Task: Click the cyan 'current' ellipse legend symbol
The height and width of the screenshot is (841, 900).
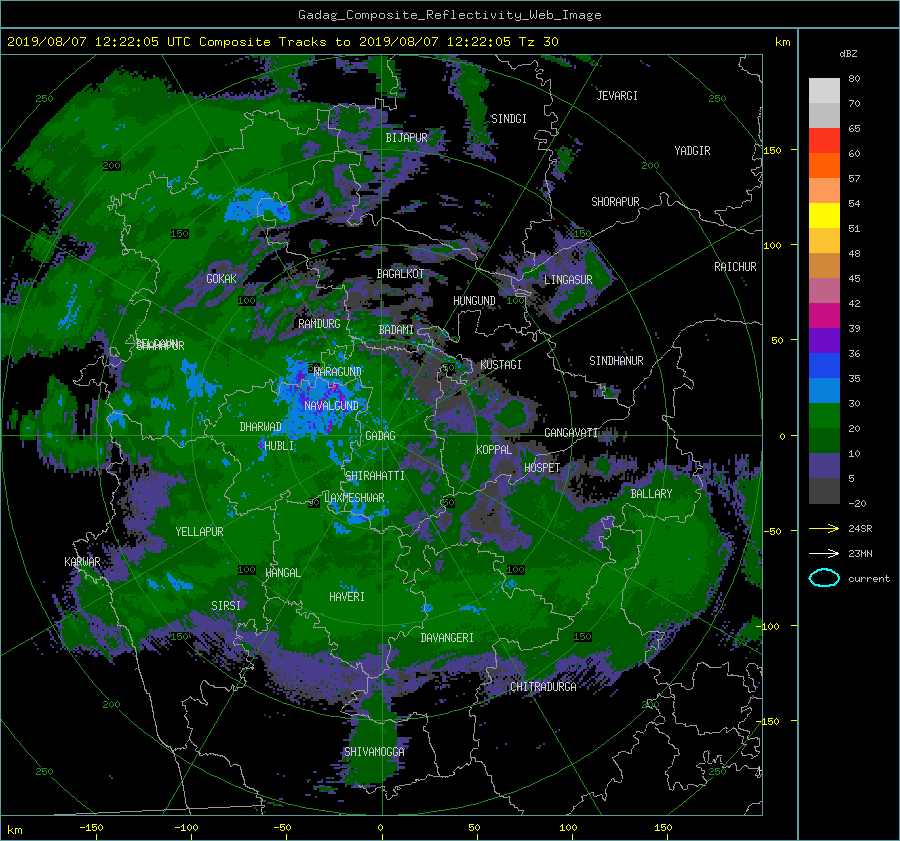Action: 824,578
